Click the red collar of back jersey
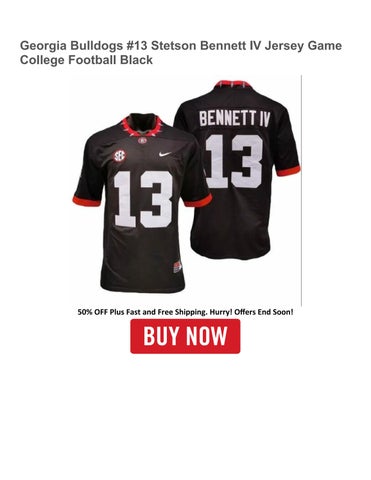 coord(233,85)
